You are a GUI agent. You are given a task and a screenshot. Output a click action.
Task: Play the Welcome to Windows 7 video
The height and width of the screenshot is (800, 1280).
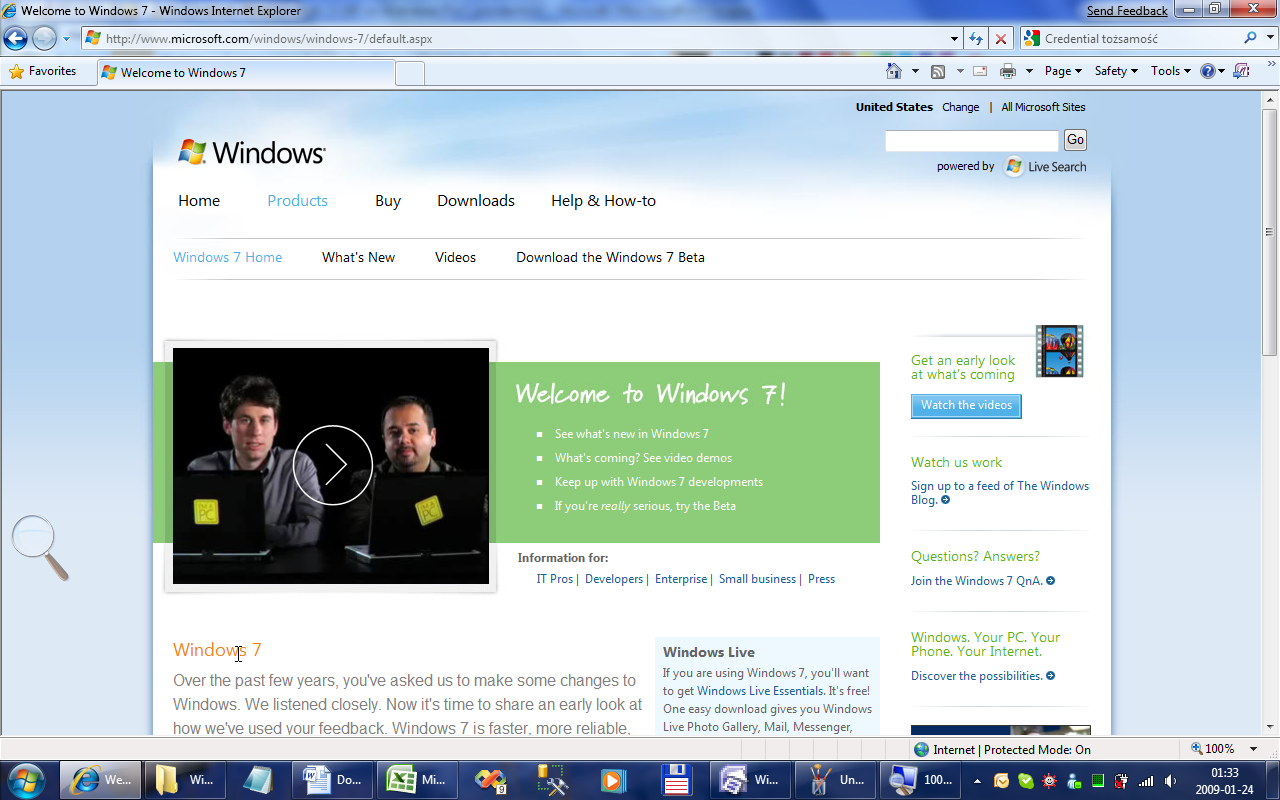(332, 465)
